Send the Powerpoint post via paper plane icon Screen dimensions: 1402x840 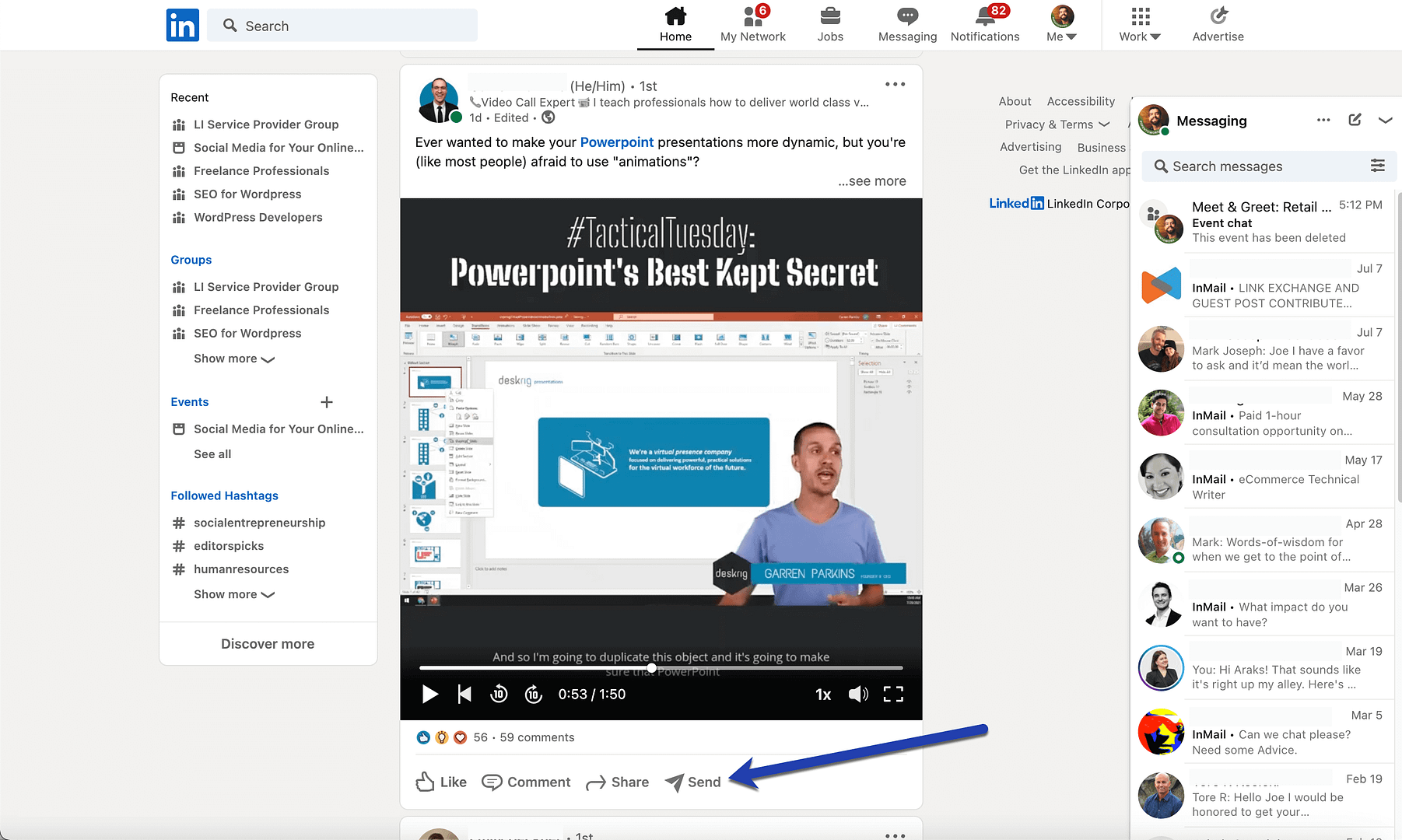click(692, 782)
